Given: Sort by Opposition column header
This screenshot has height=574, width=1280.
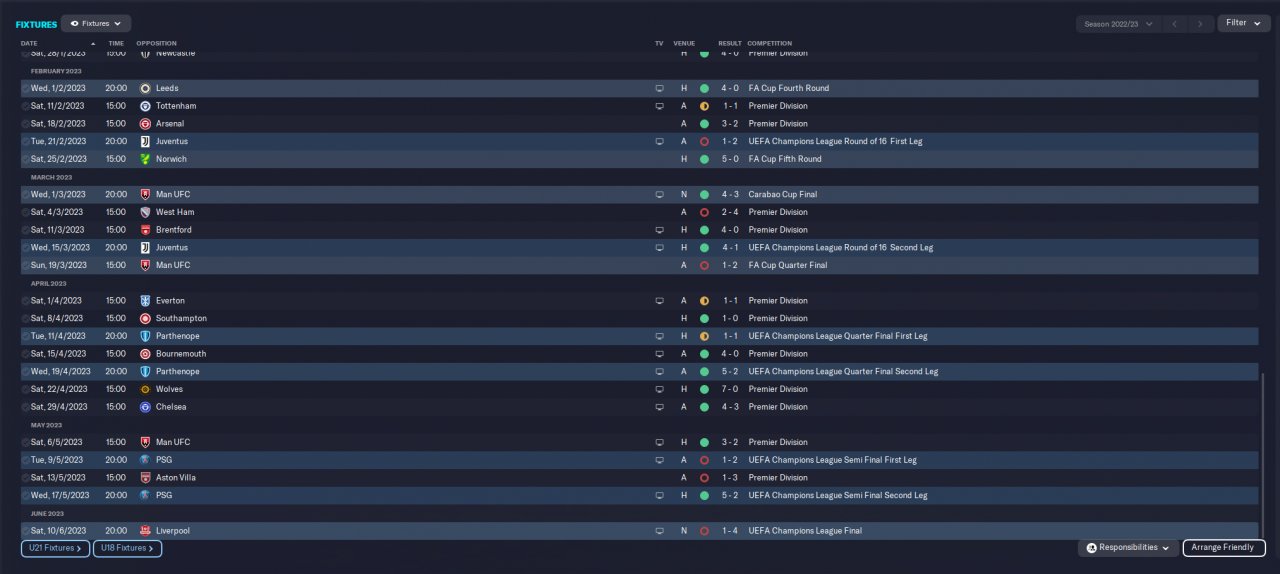Looking at the screenshot, I should tap(156, 43).
